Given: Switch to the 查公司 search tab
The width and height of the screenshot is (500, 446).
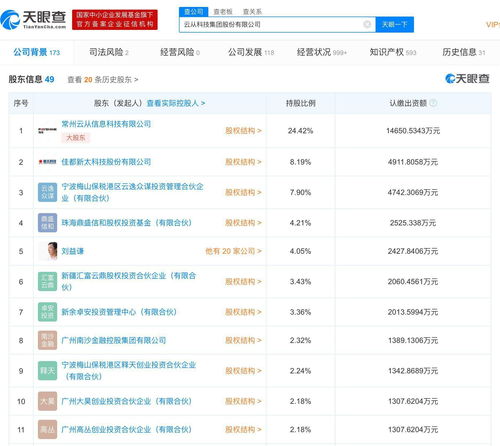Looking at the screenshot, I should coord(194,12).
